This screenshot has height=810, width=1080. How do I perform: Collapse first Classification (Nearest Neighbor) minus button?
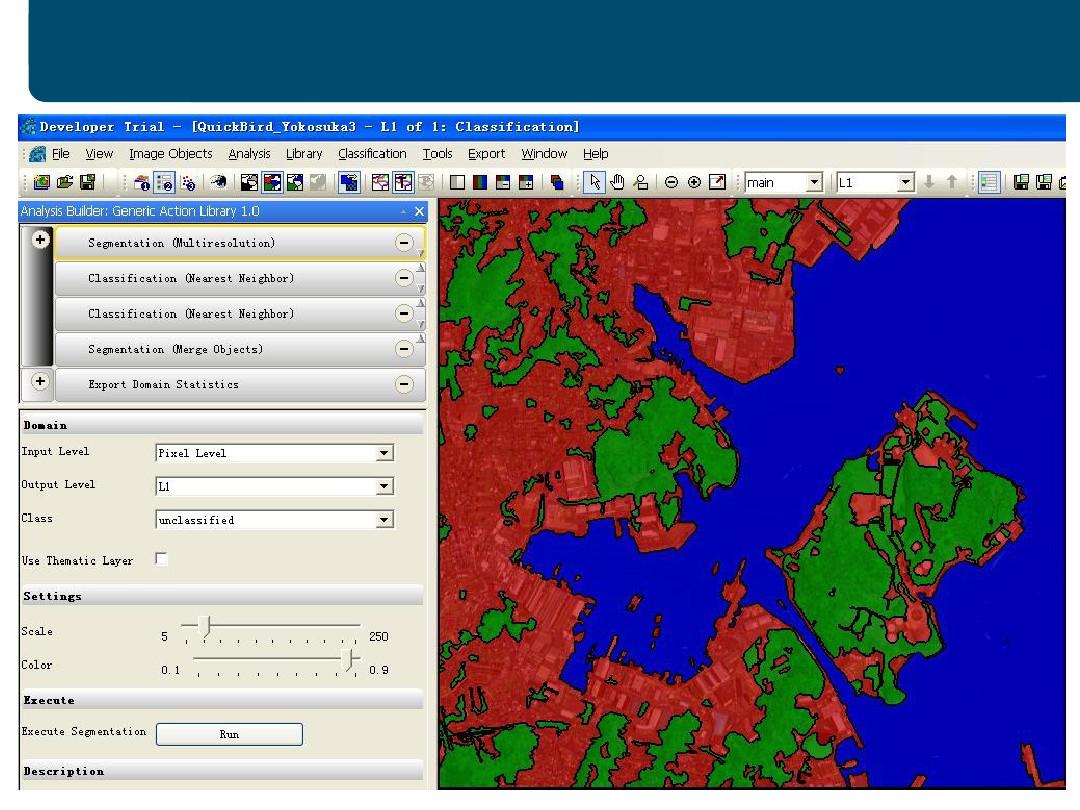[404, 278]
